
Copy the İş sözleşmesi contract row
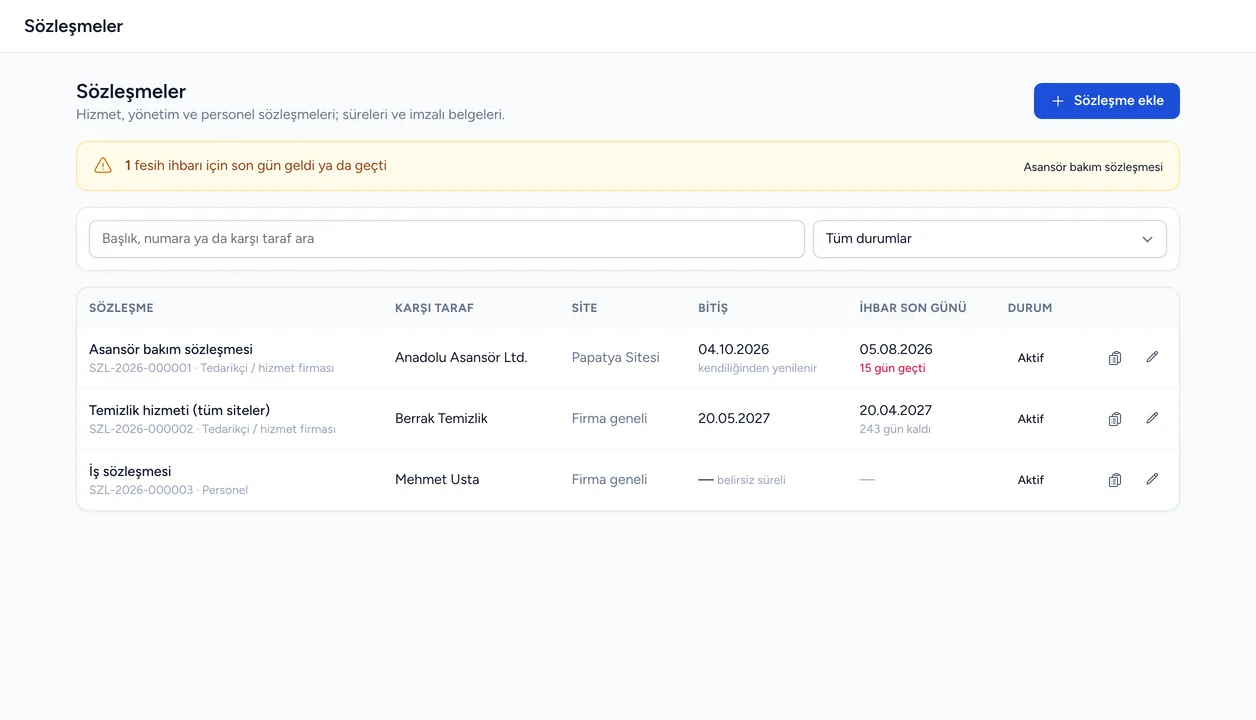pyautogui.click(x=1115, y=480)
